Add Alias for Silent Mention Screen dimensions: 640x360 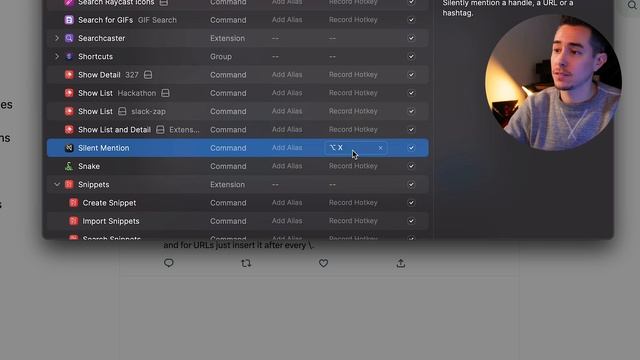click(x=287, y=148)
